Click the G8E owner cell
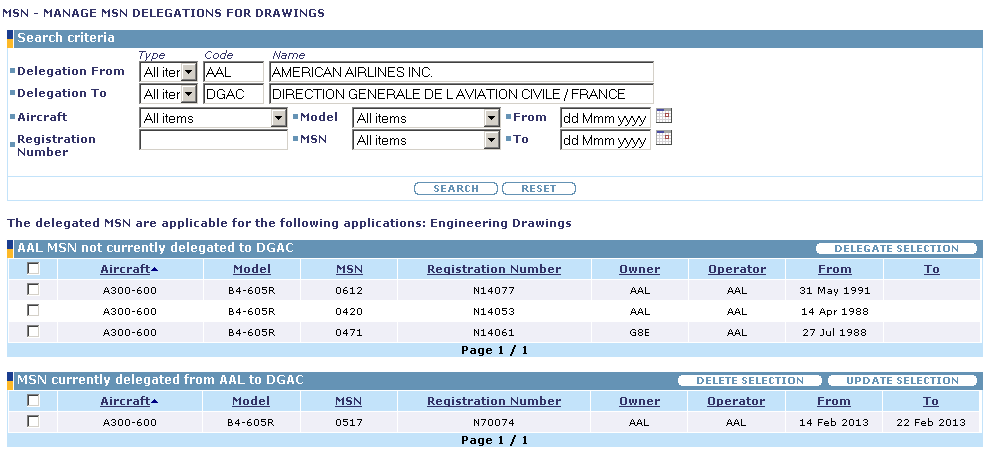998x459 pixels. tap(640, 332)
